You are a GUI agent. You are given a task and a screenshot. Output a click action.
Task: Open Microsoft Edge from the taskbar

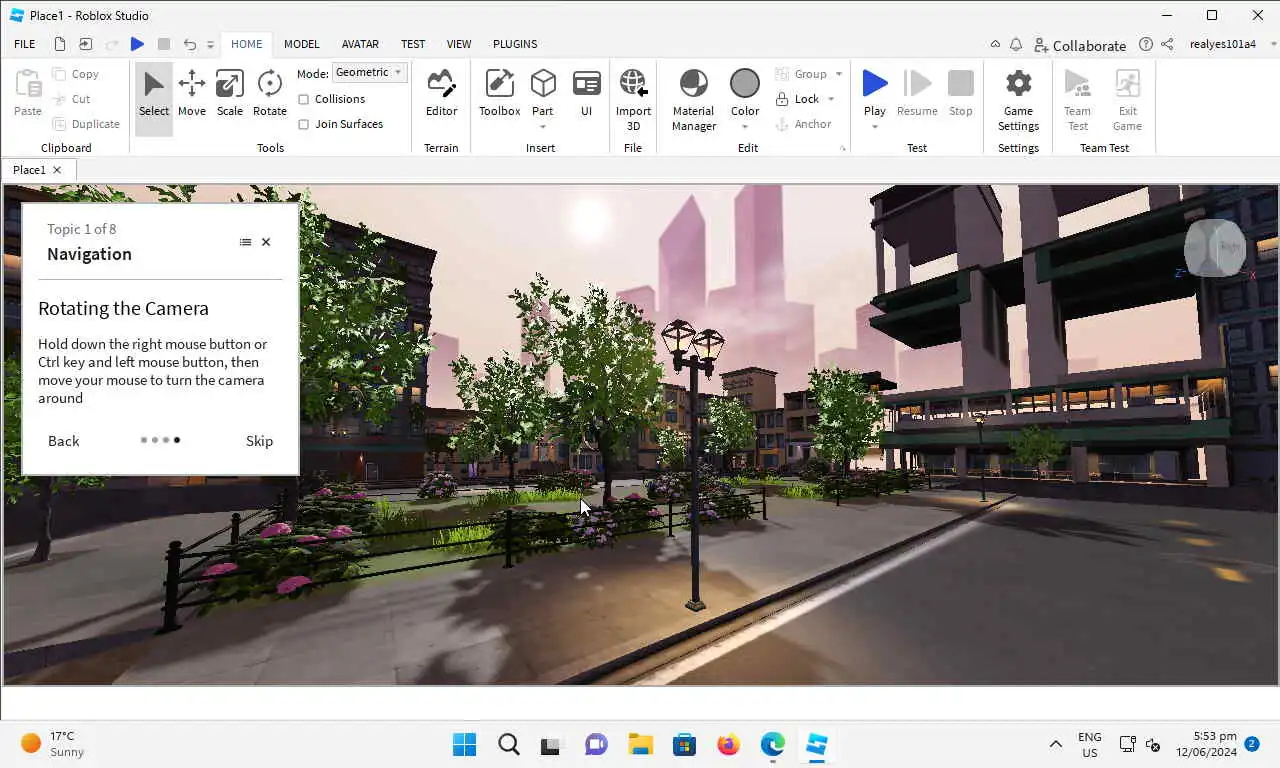click(772, 744)
